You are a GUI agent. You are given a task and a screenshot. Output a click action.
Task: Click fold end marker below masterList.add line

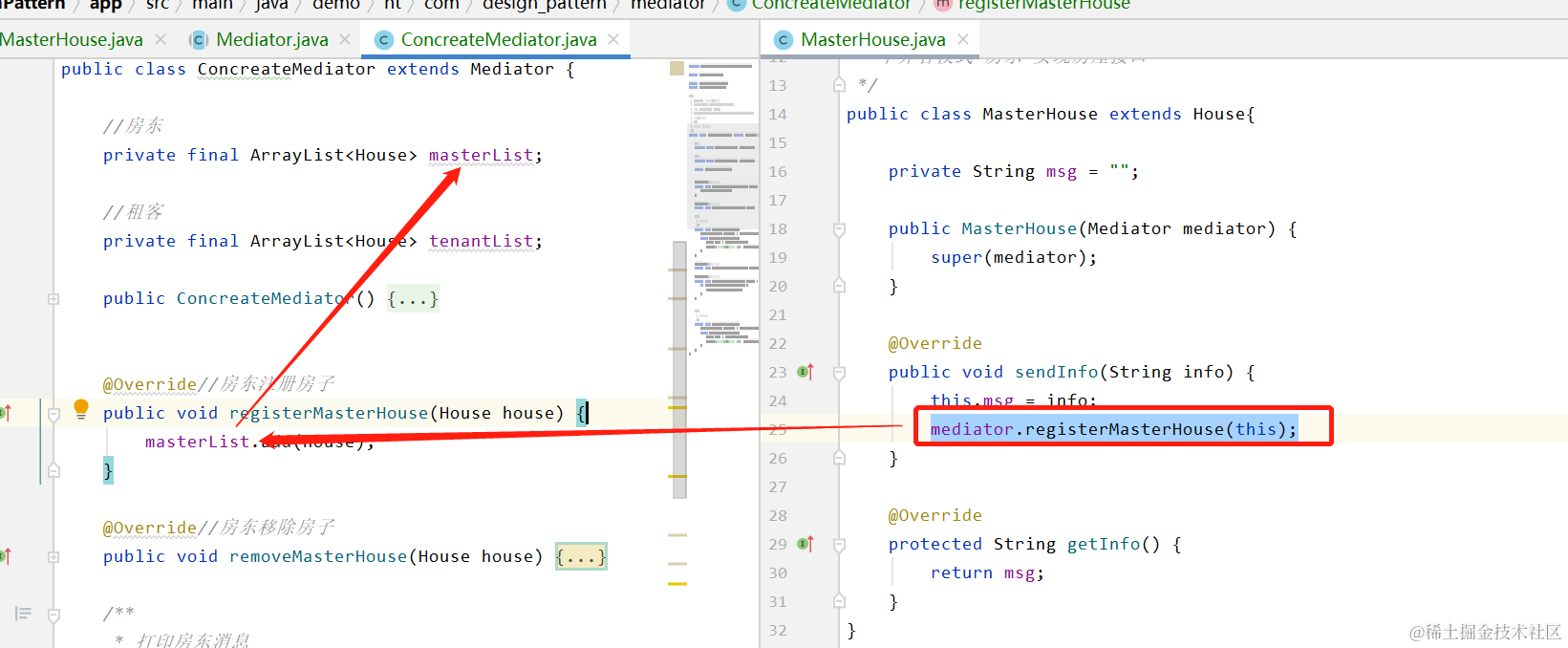tap(54, 470)
